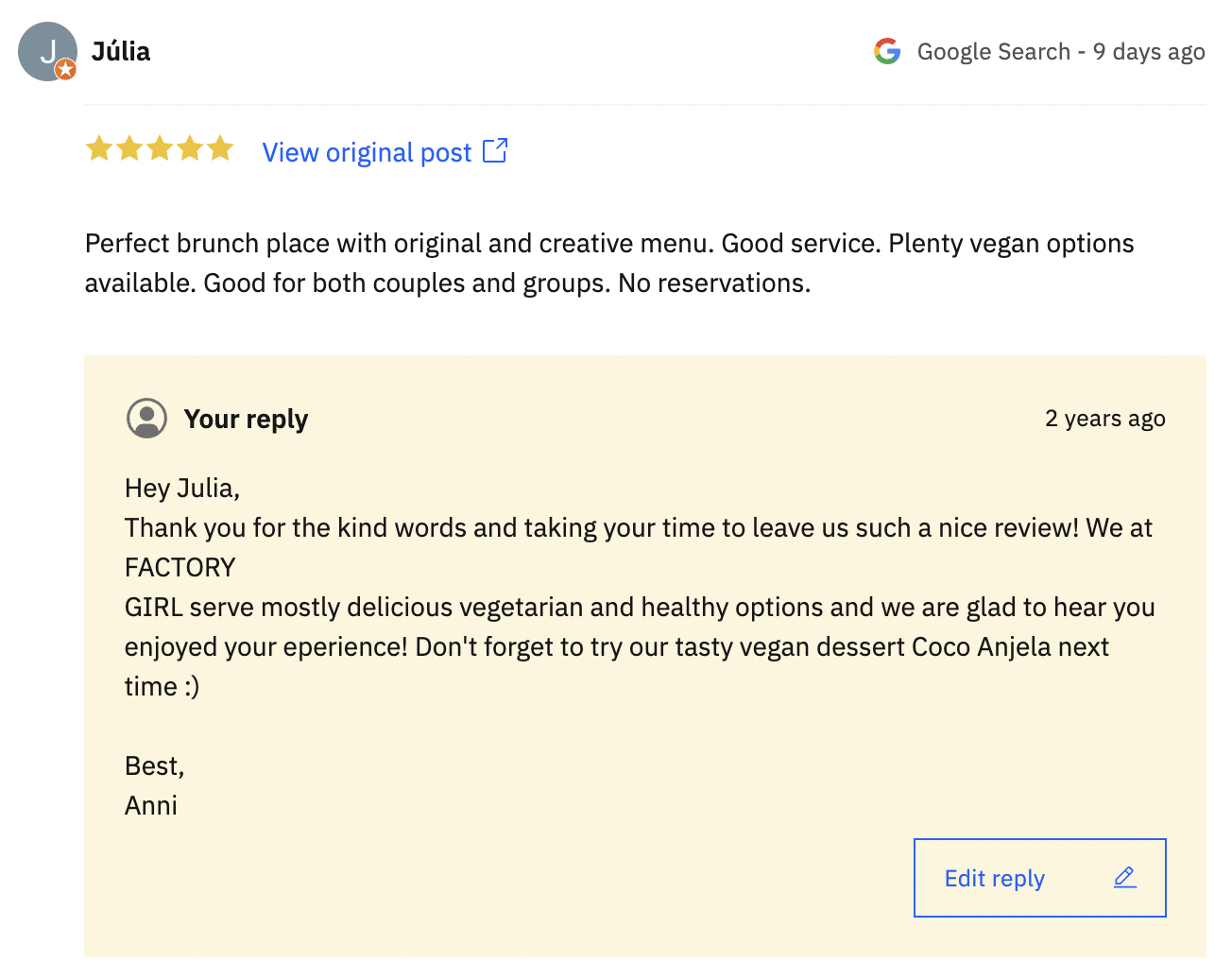The image size is (1232, 979).
Task: Click the Anni signature in reply
Action: [x=151, y=805]
